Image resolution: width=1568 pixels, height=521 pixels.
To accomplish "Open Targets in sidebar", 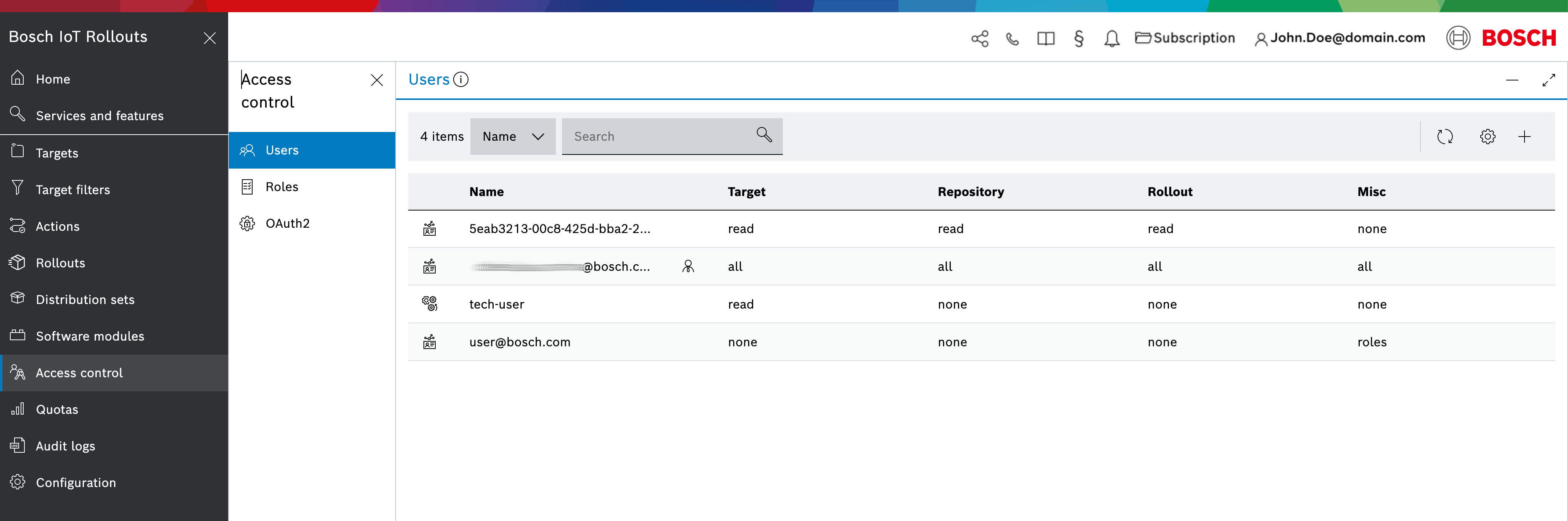I will coord(114,153).
